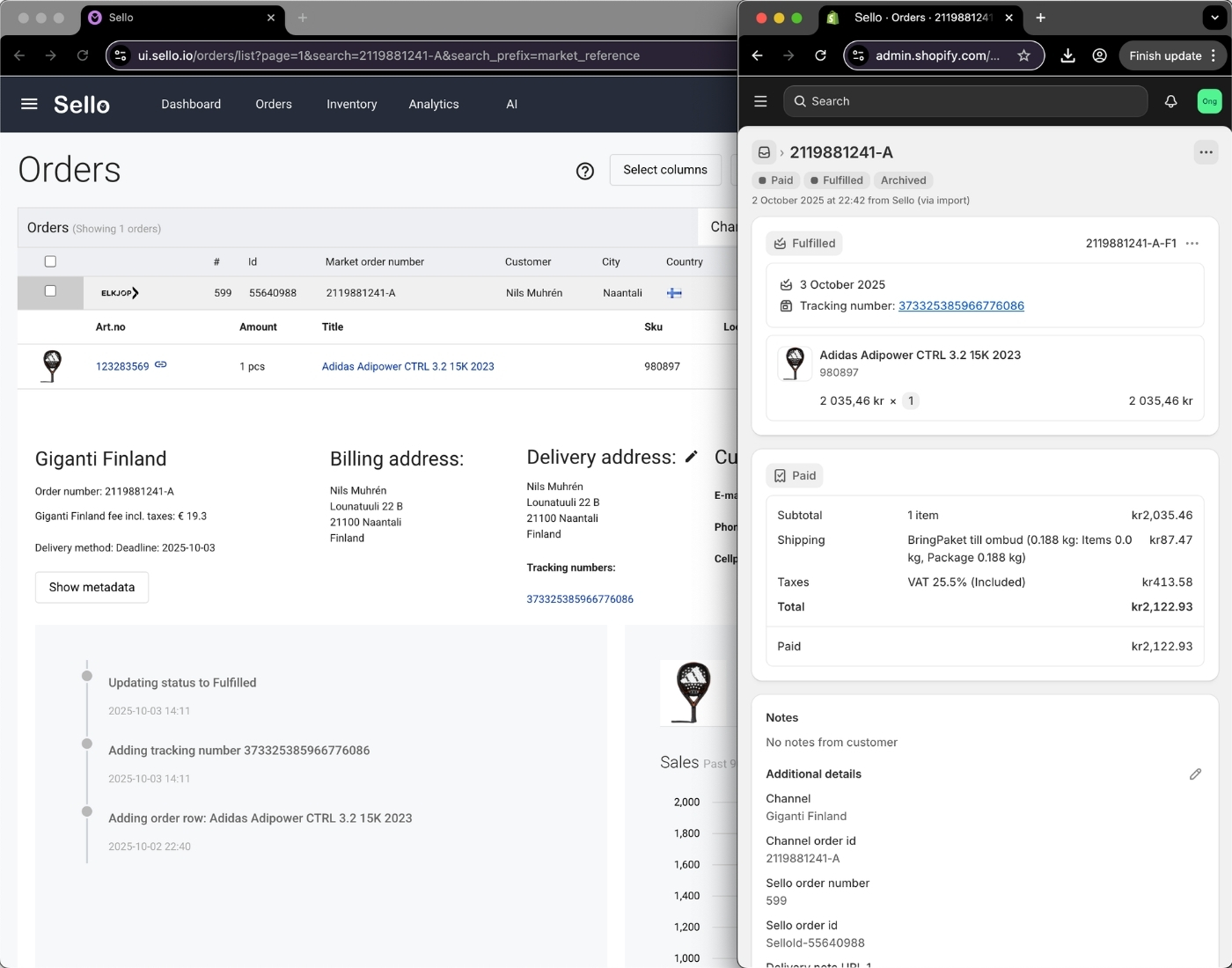Viewport: 1232px width, 968px height.
Task: Open downloads in Shopify browser window
Action: [x=1067, y=55]
